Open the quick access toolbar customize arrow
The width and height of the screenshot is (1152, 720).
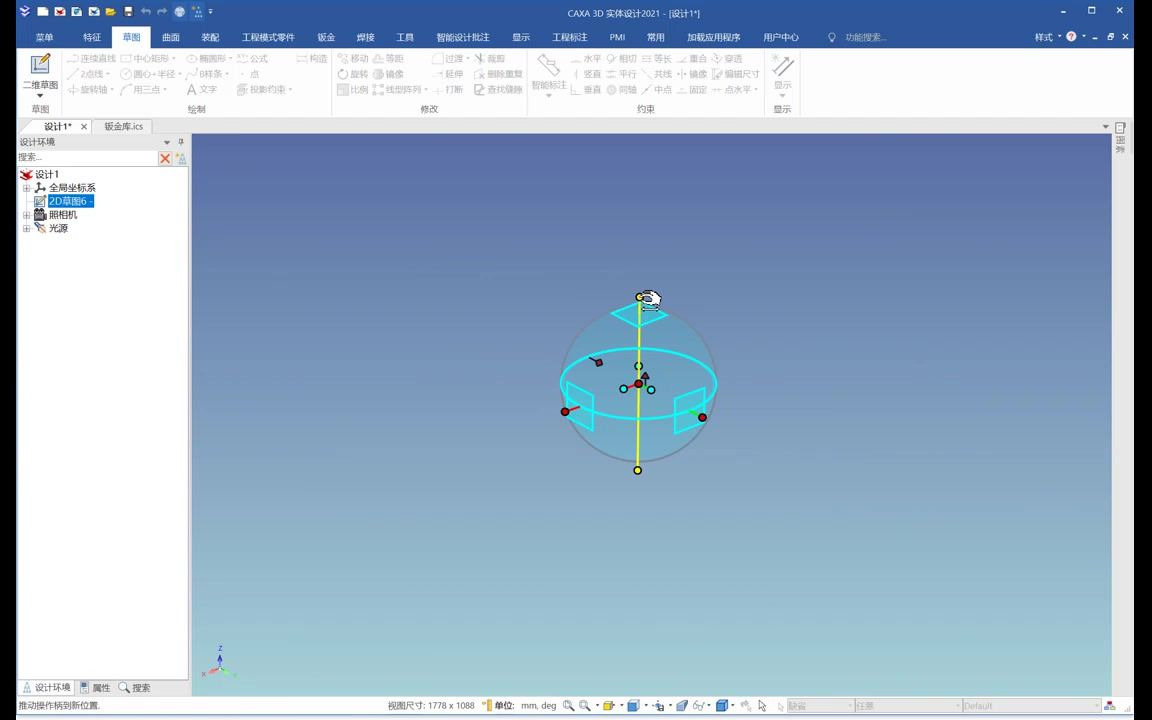(211, 12)
